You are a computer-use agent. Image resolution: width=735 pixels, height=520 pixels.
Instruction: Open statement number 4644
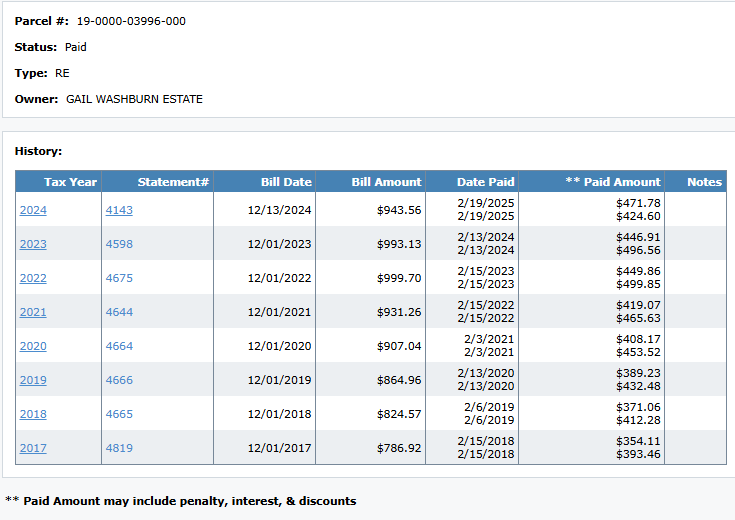click(119, 312)
